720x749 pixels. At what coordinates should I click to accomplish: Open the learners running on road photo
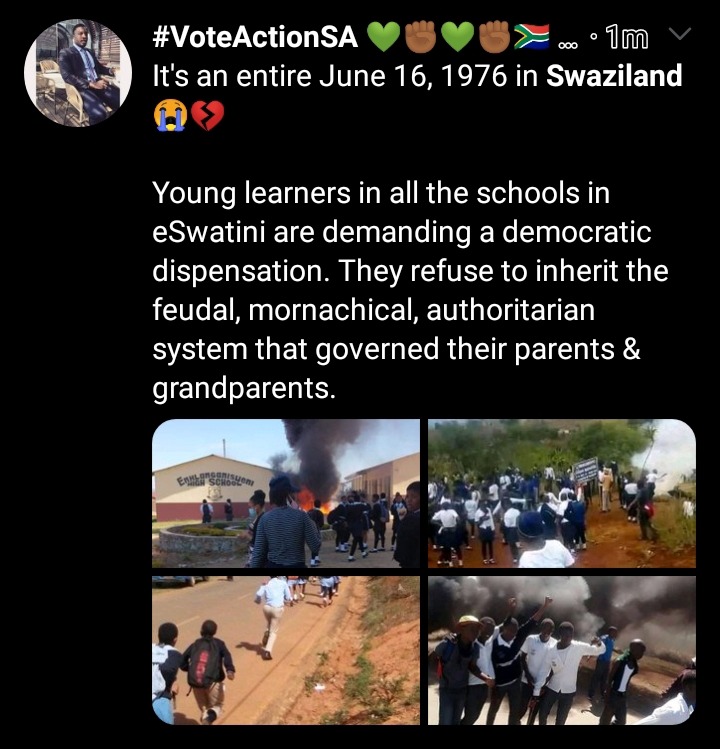pos(286,650)
